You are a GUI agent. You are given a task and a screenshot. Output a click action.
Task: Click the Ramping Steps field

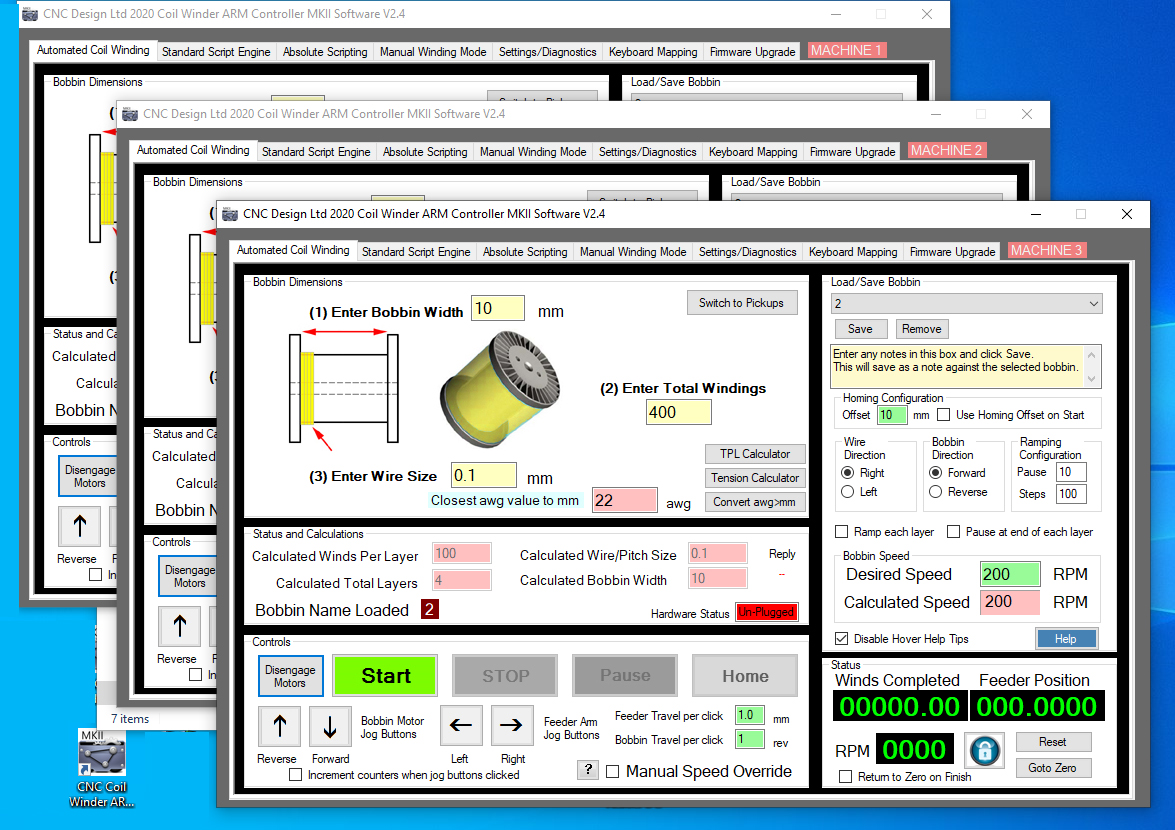(1071, 494)
